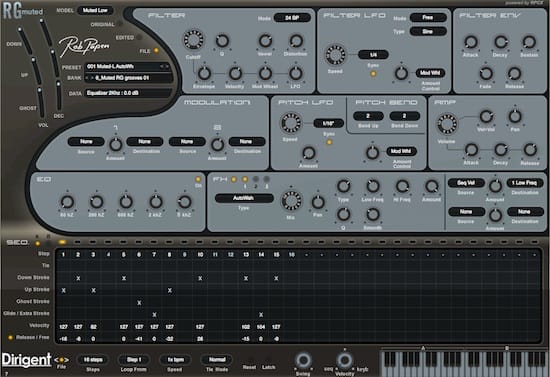Click the Pitch LFO Speed knob
The image size is (550, 377).
[x=290, y=123]
